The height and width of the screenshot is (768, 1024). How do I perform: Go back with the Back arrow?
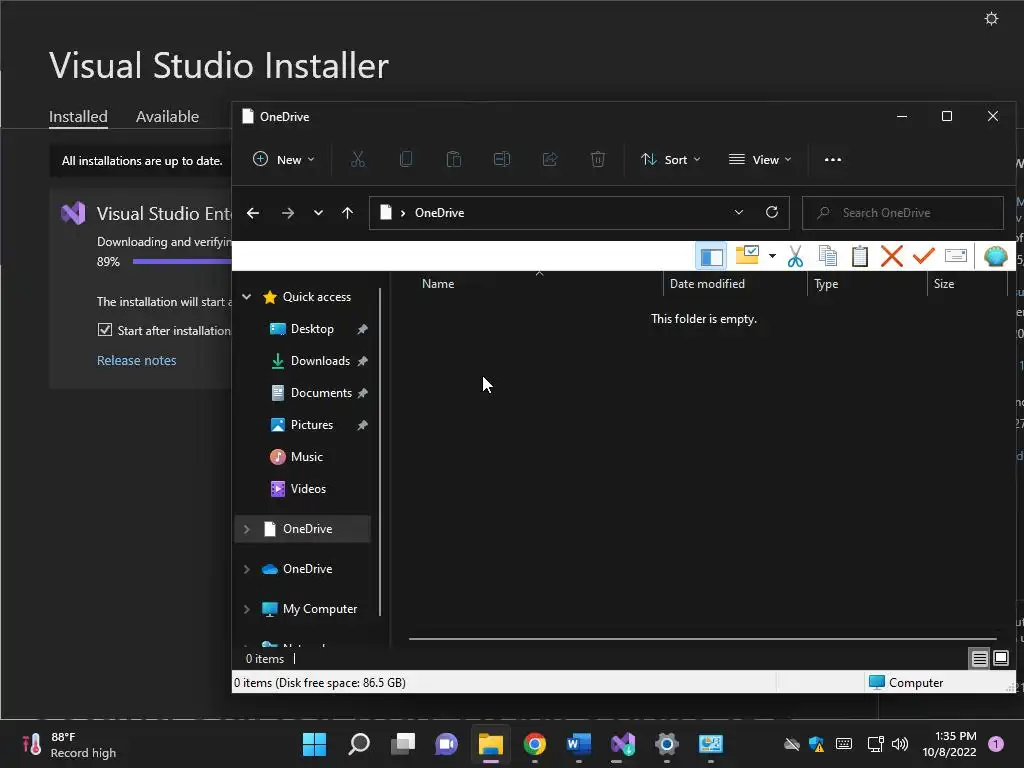[253, 213]
